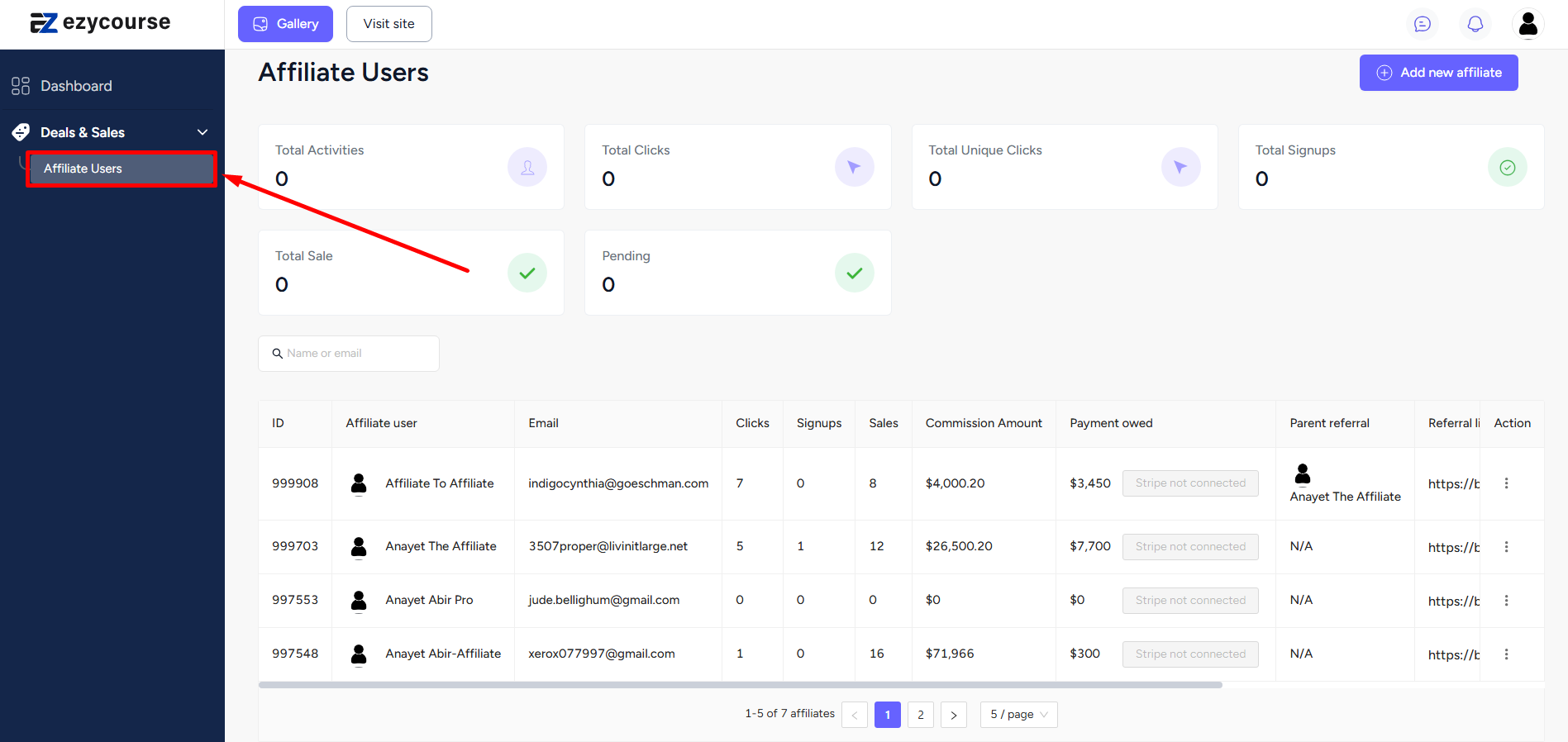Viewport: 1568px width, 742px height.
Task: Collapse the Deals & Sales chevron
Action: tap(203, 132)
